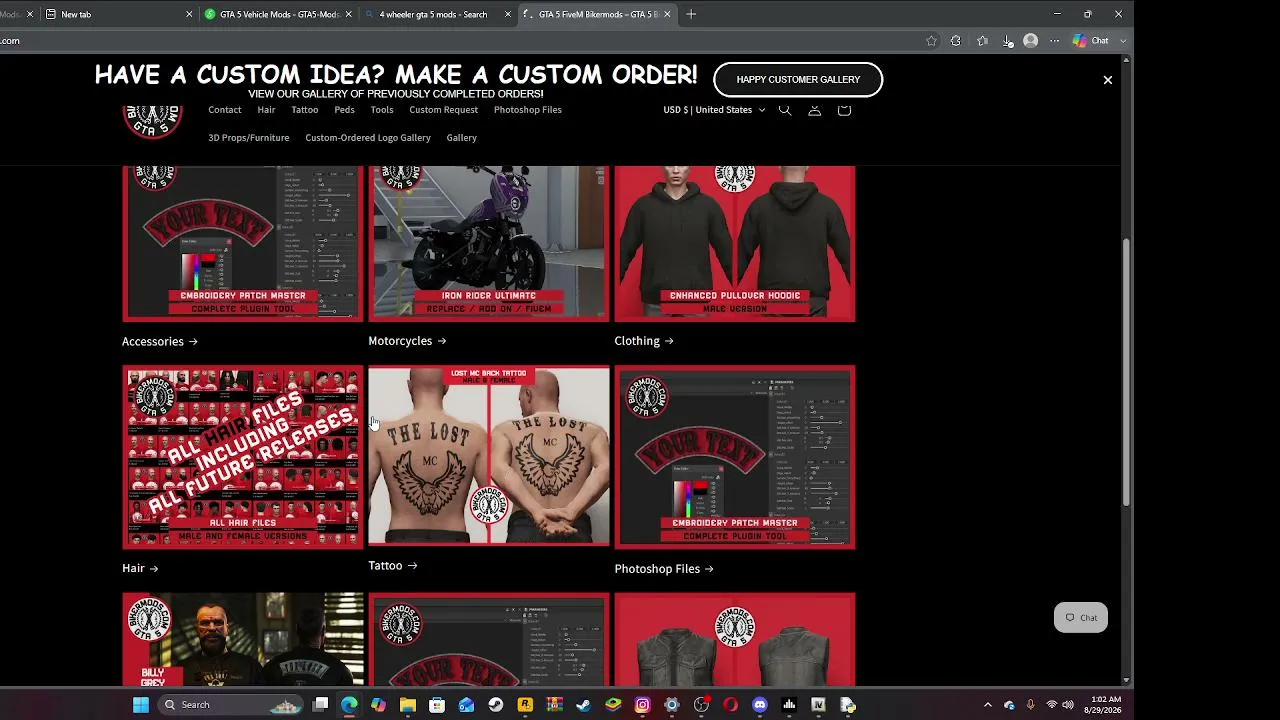Open the Photoshop Files collection link
Image resolution: width=1280 pixels, height=720 pixels.
click(x=664, y=569)
